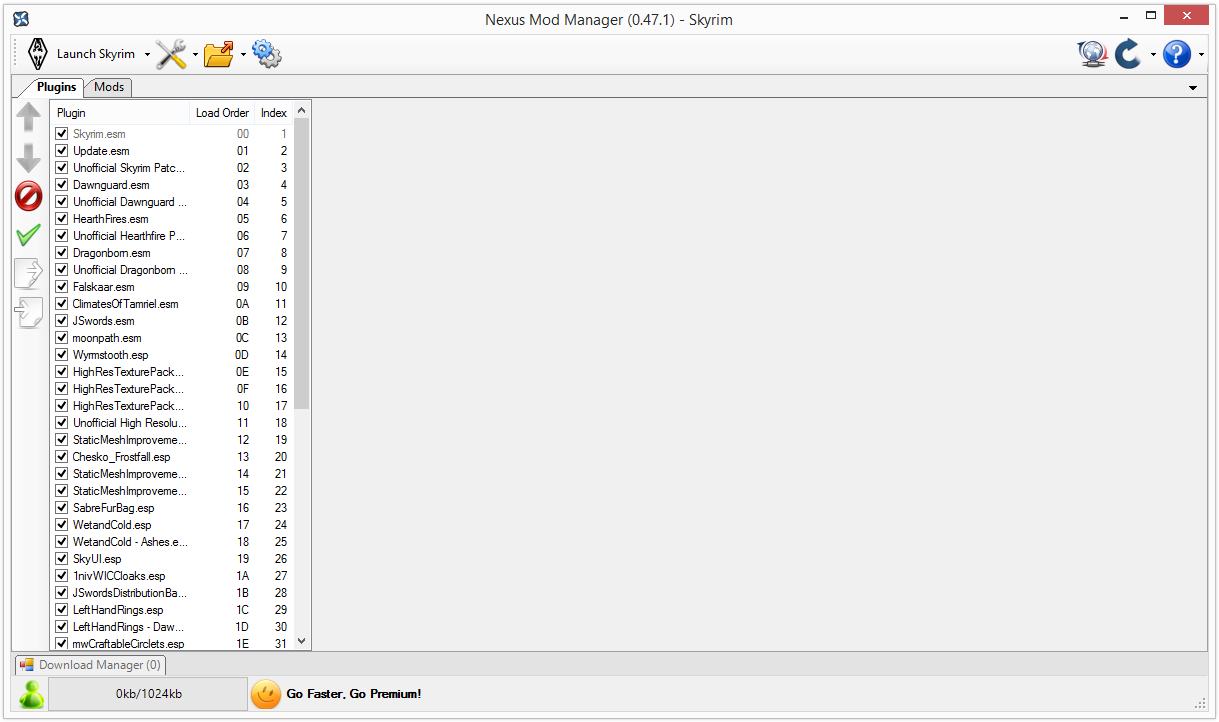Disable all plugins with the red icon

29,196
